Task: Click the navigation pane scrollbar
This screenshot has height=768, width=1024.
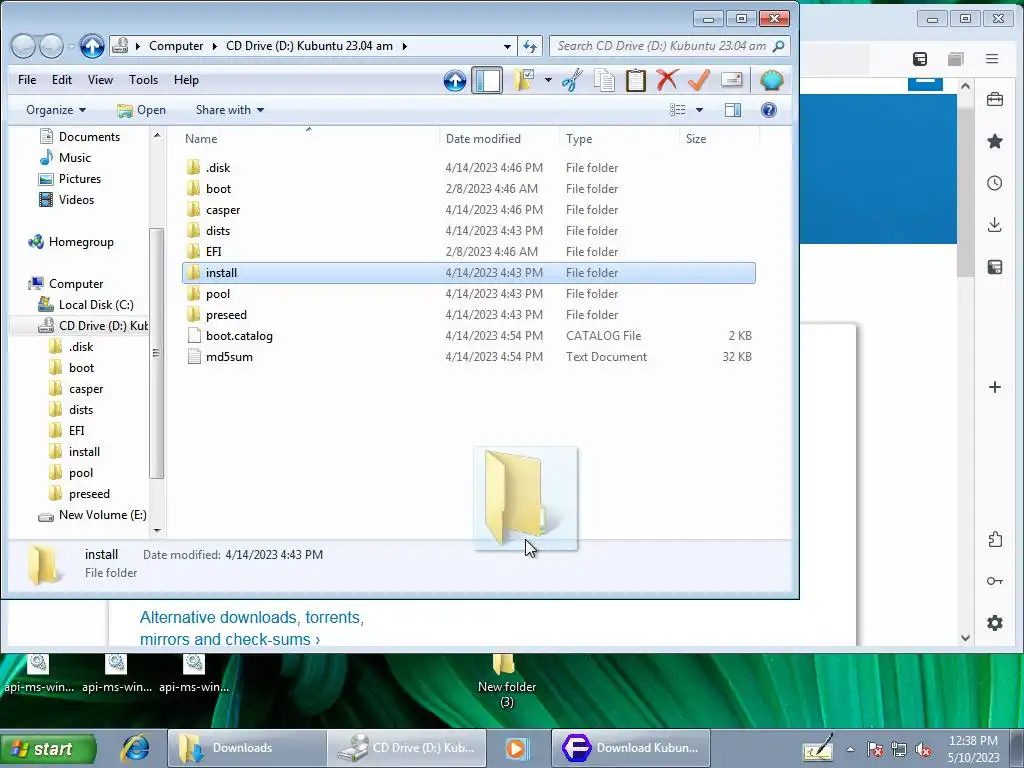Action: pyautogui.click(x=157, y=353)
